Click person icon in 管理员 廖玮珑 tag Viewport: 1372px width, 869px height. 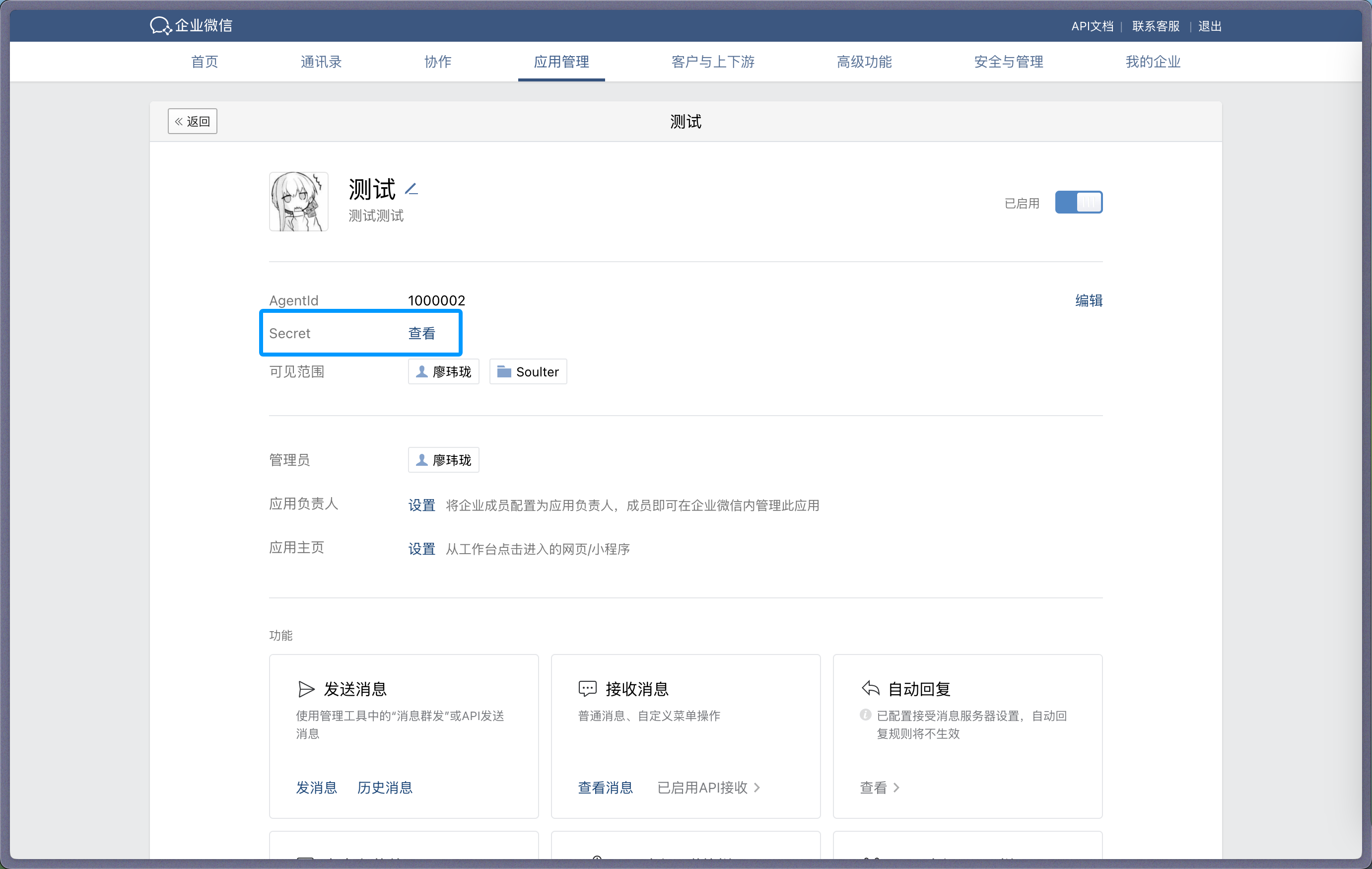(x=421, y=460)
